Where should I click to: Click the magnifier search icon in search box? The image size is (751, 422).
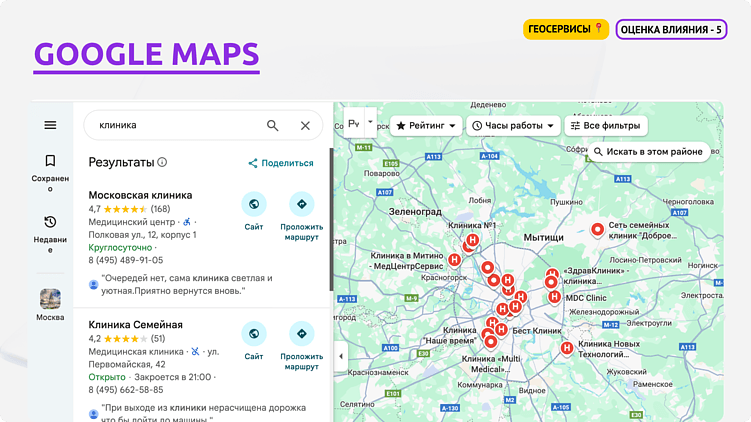point(273,125)
